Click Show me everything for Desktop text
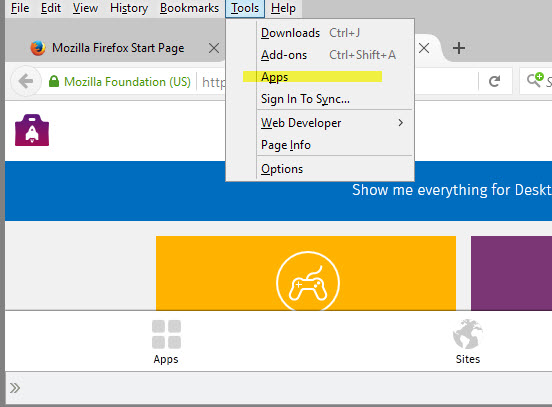The image size is (552, 407). (452, 190)
